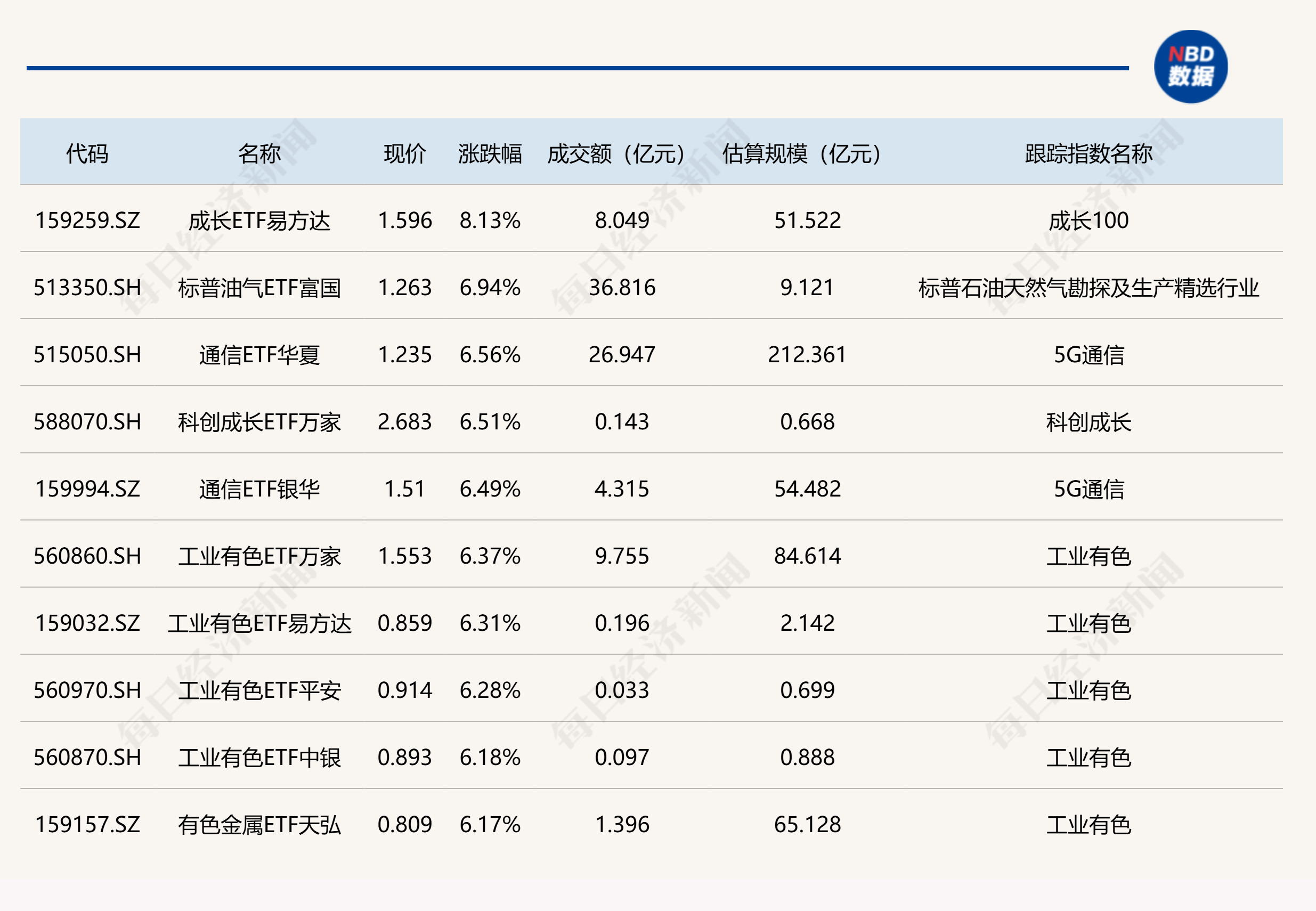Click code cell 159157.SZ
The width and height of the screenshot is (1316, 911).
[87, 825]
